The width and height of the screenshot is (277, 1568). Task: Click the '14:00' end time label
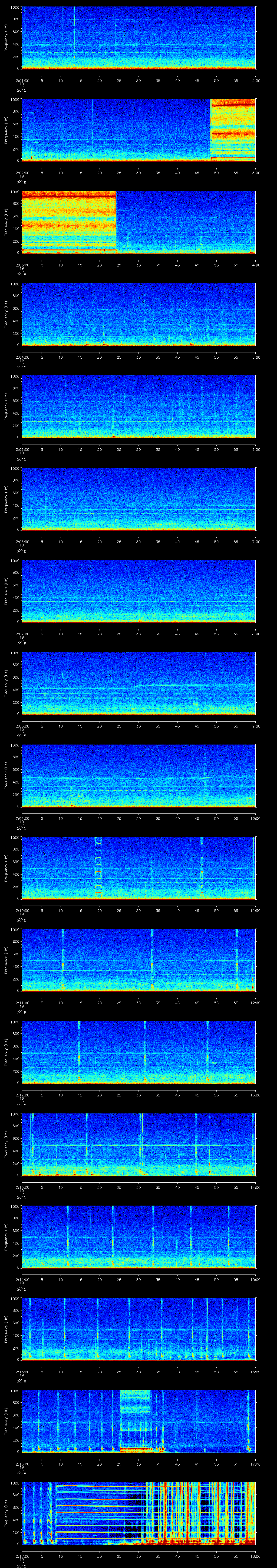(x=255, y=1186)
